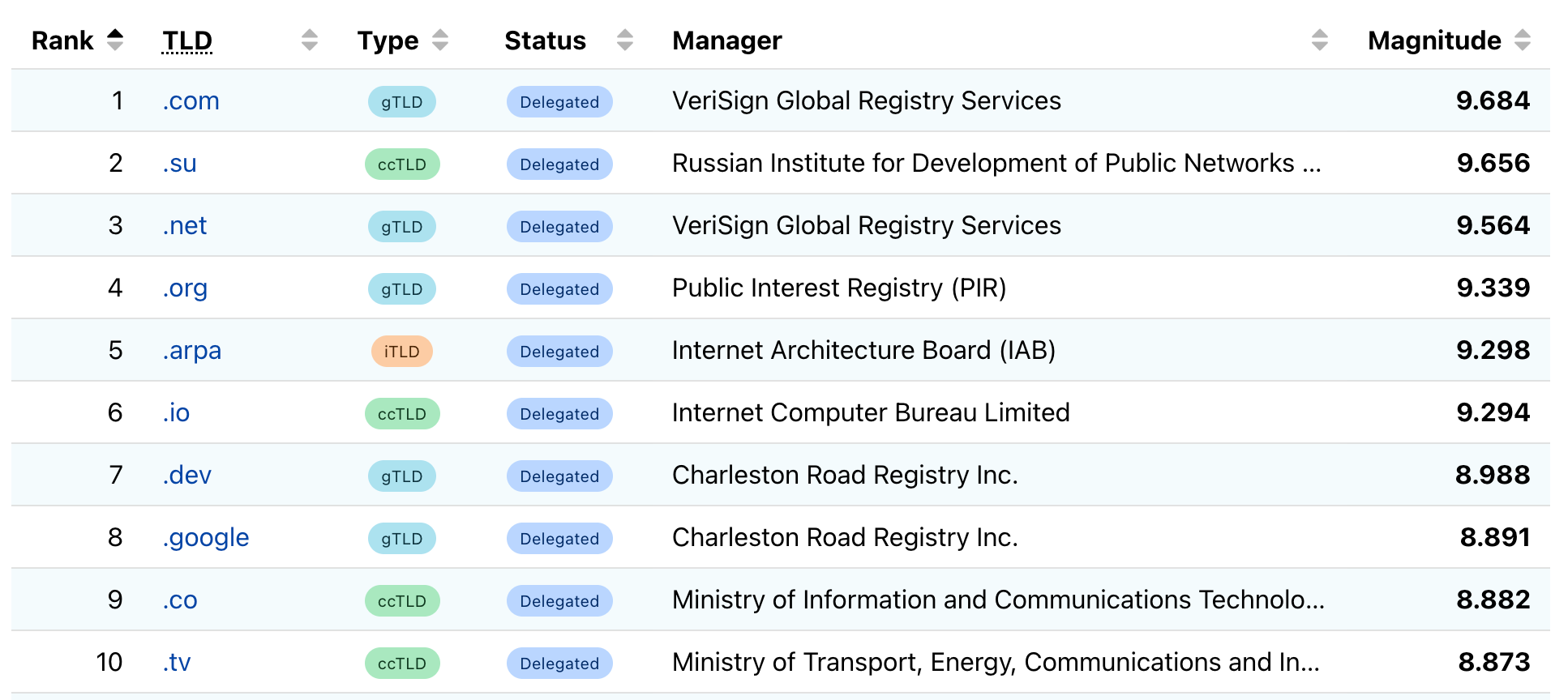Click the Delegated badge in .dev row
Screen dimensions: 1568x700
click(559, 476)
